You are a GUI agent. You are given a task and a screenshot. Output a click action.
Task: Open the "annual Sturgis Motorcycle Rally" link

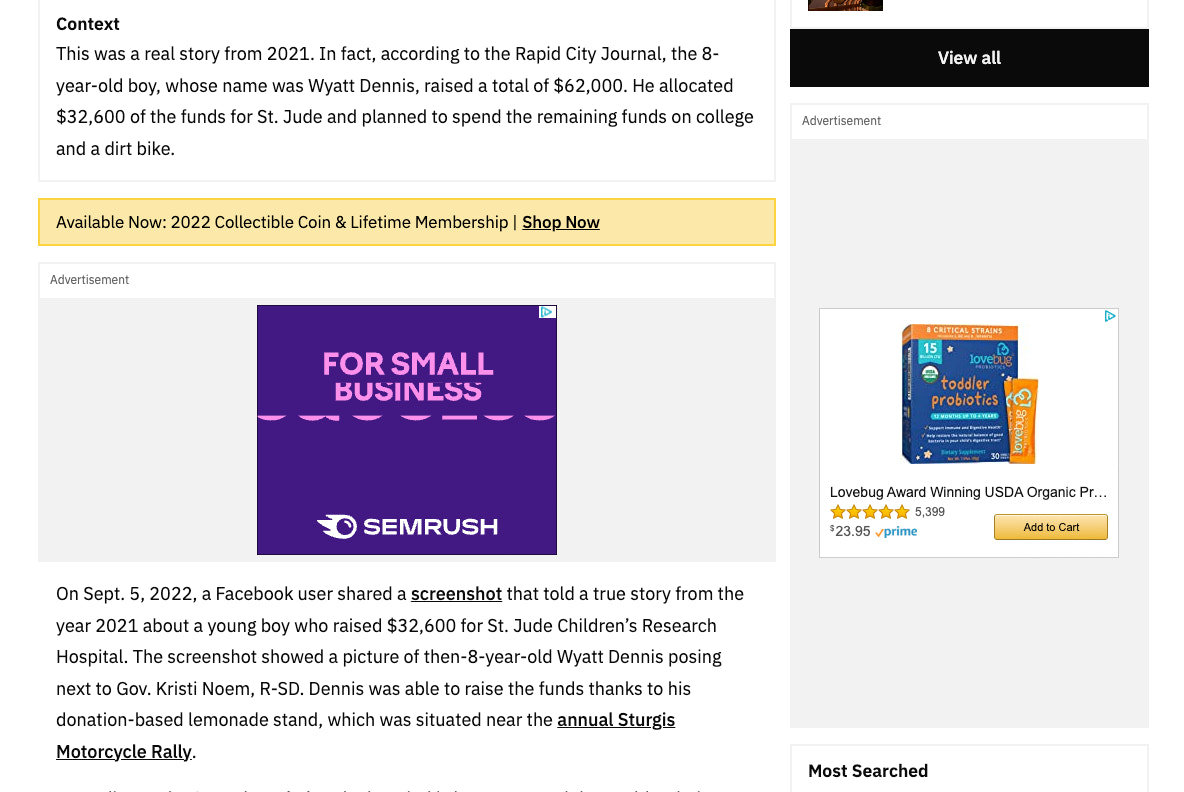click(616, 719)
